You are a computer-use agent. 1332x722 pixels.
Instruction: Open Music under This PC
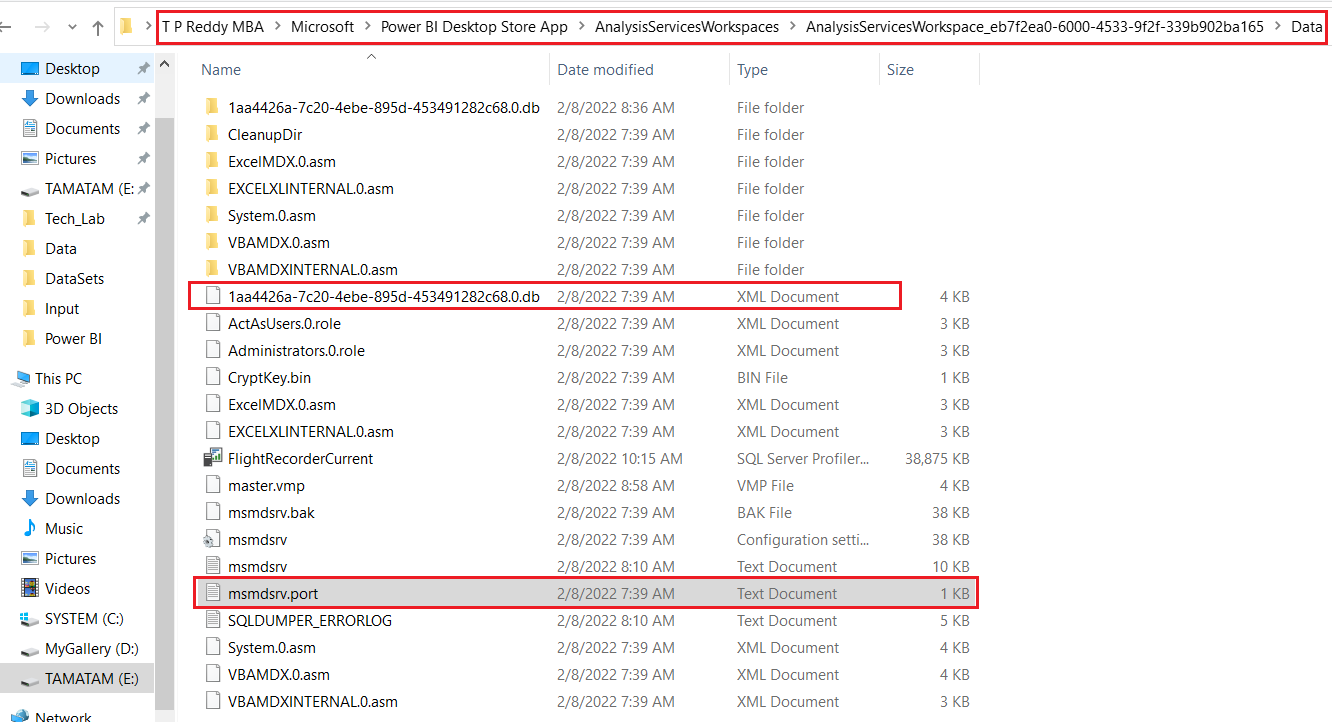click(64, 529)
